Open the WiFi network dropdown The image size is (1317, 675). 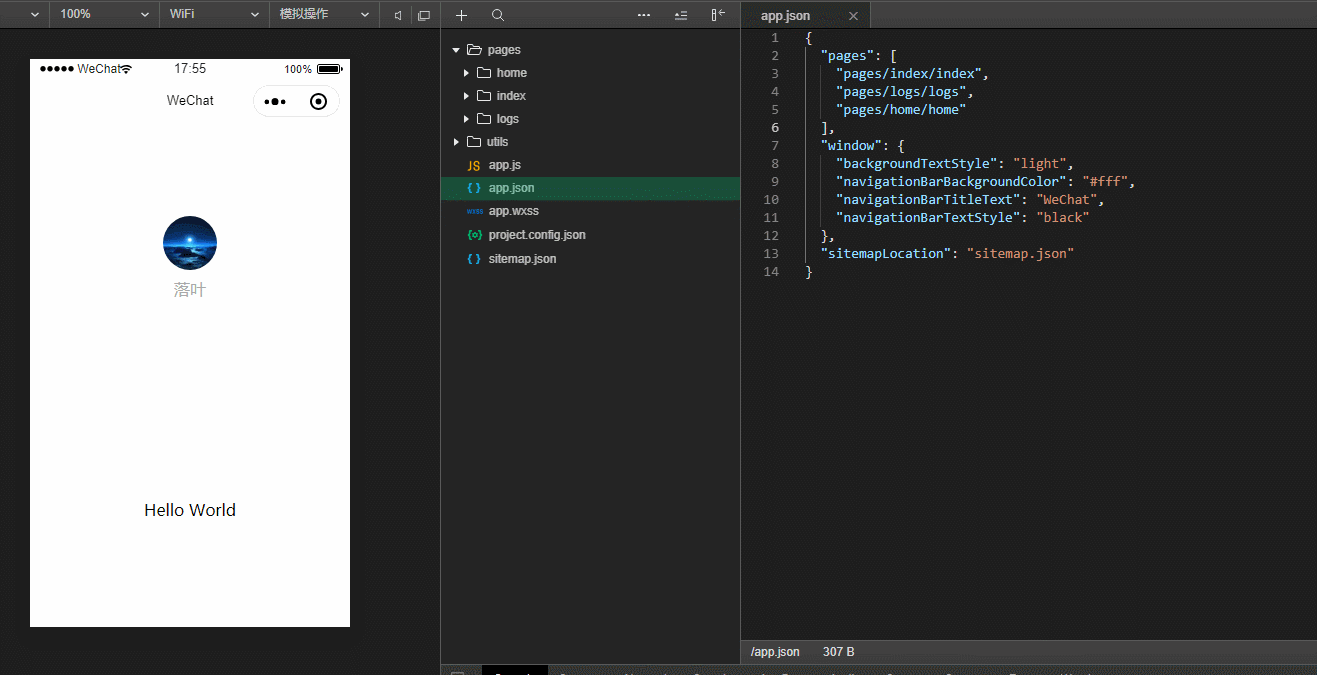[x=213, y=15]
